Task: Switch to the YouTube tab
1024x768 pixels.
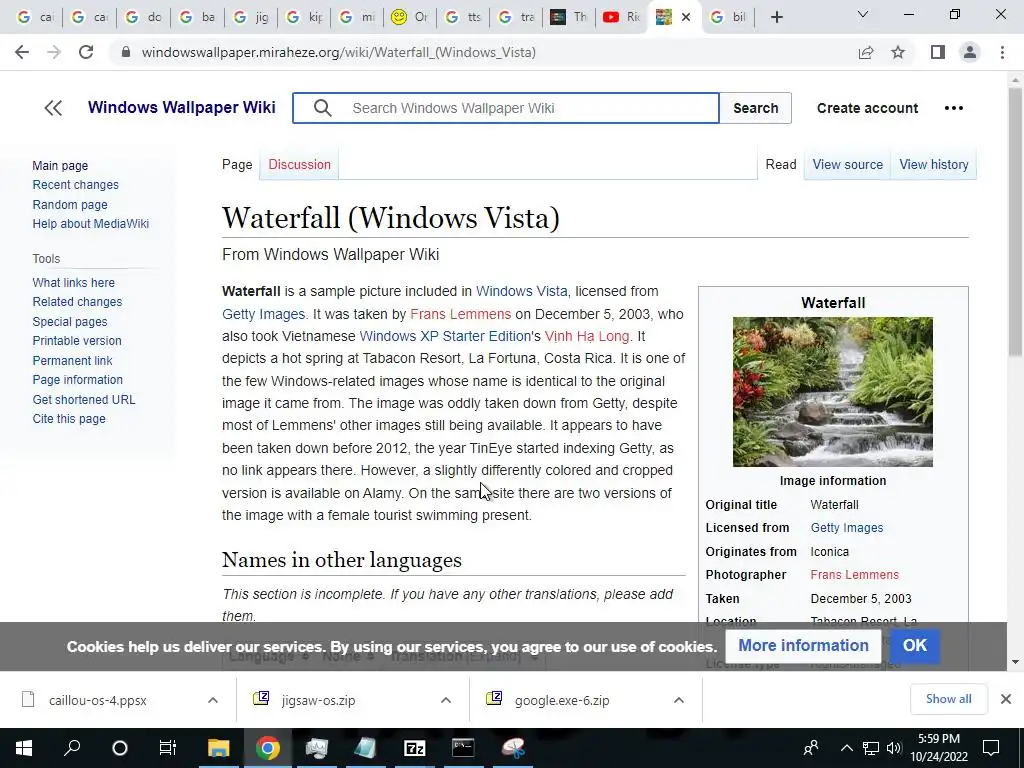Action: click(621, 17)
